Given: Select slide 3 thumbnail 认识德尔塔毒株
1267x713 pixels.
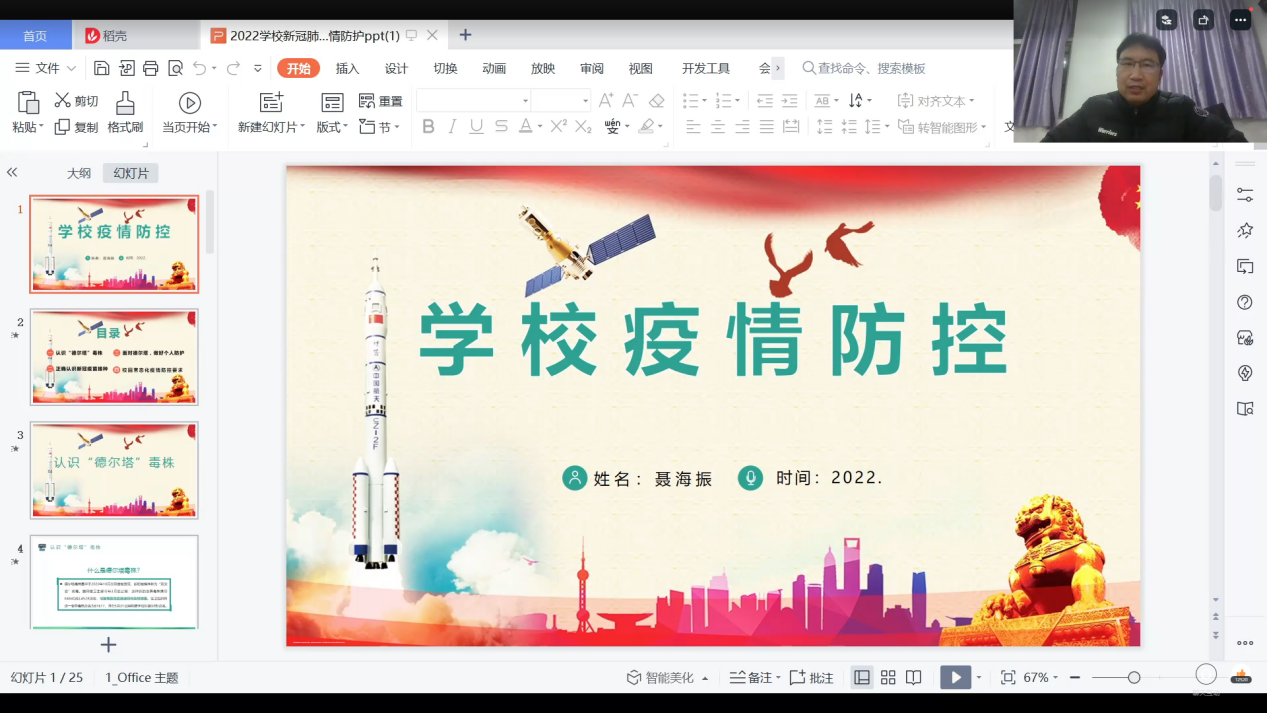Looking at the screenshot, I should (114, 469).
